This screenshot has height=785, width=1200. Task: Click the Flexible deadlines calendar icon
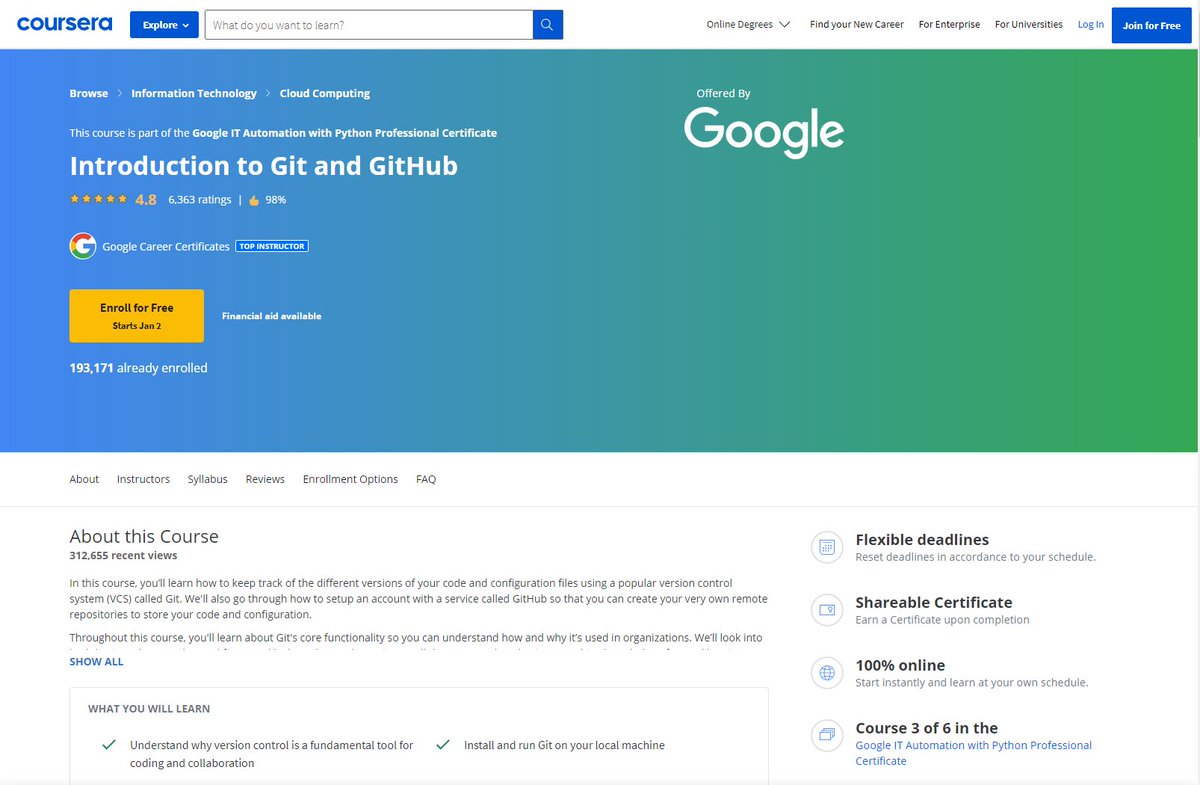(827, 547)
